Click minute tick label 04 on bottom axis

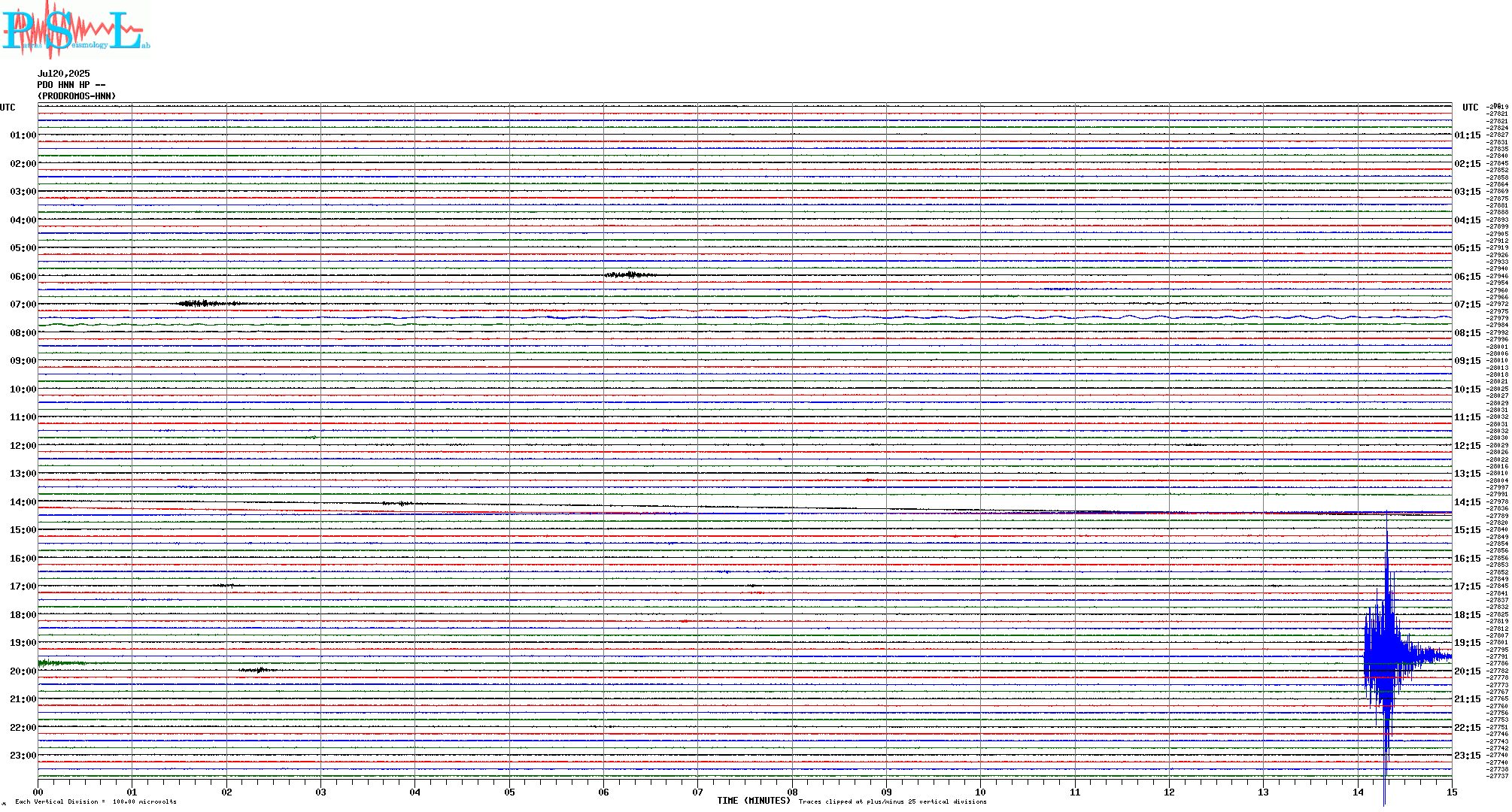pos(415,792)
